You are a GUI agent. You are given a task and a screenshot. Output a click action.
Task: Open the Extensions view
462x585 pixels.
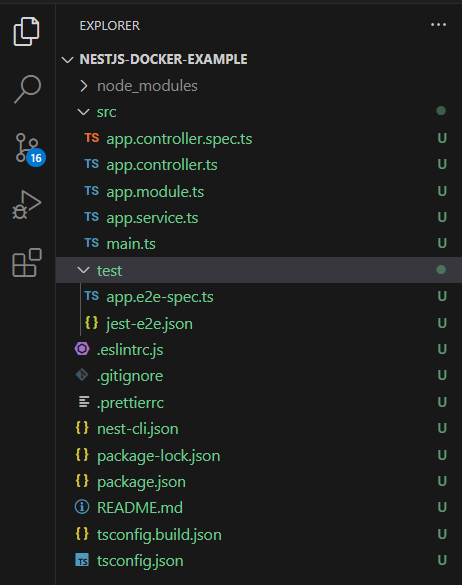pos(26,263)
